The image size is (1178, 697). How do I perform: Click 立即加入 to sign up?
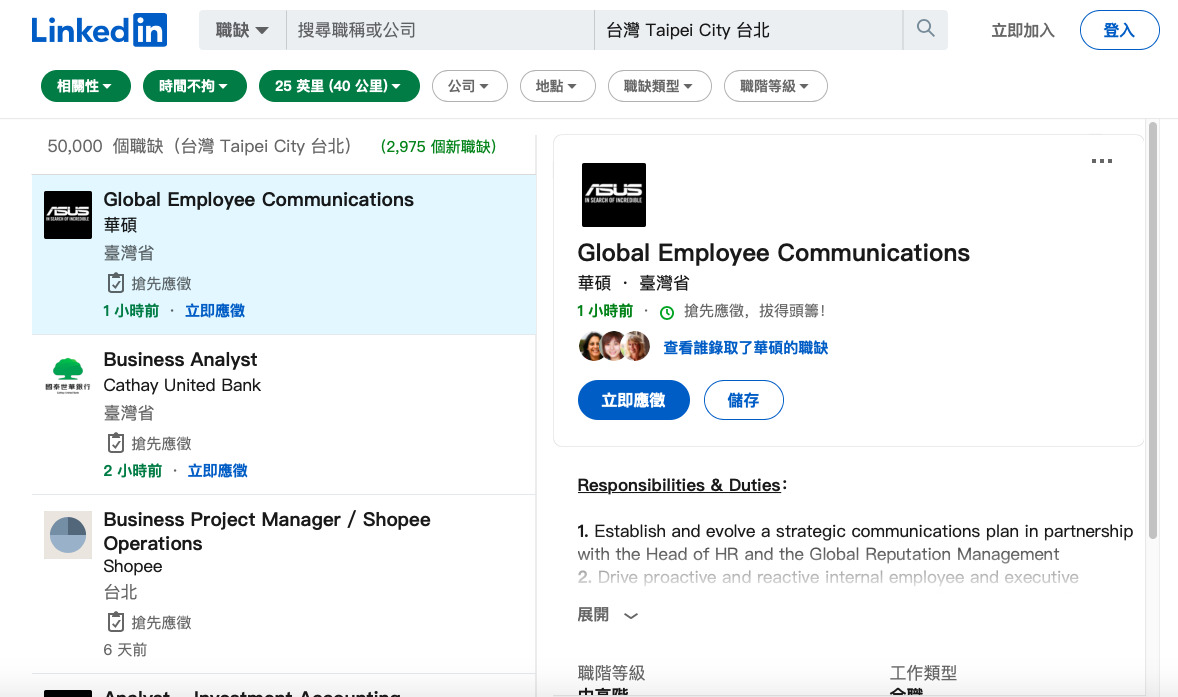(1022, 30)
